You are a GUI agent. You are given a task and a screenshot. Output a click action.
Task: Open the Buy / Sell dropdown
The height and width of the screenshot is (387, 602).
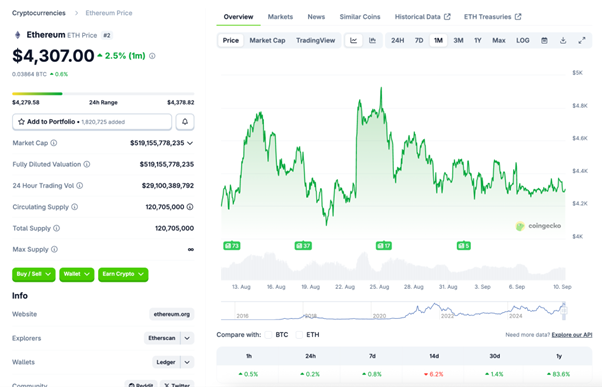point(34,274)
